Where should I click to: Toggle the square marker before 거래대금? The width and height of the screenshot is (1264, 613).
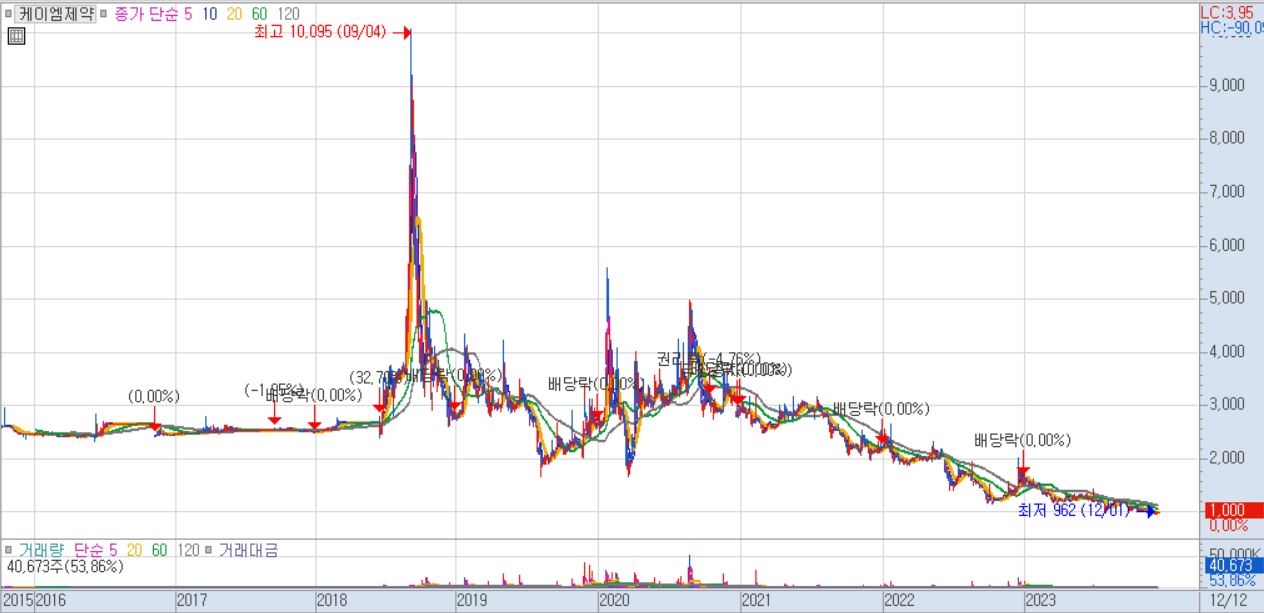tap(210, 549)
